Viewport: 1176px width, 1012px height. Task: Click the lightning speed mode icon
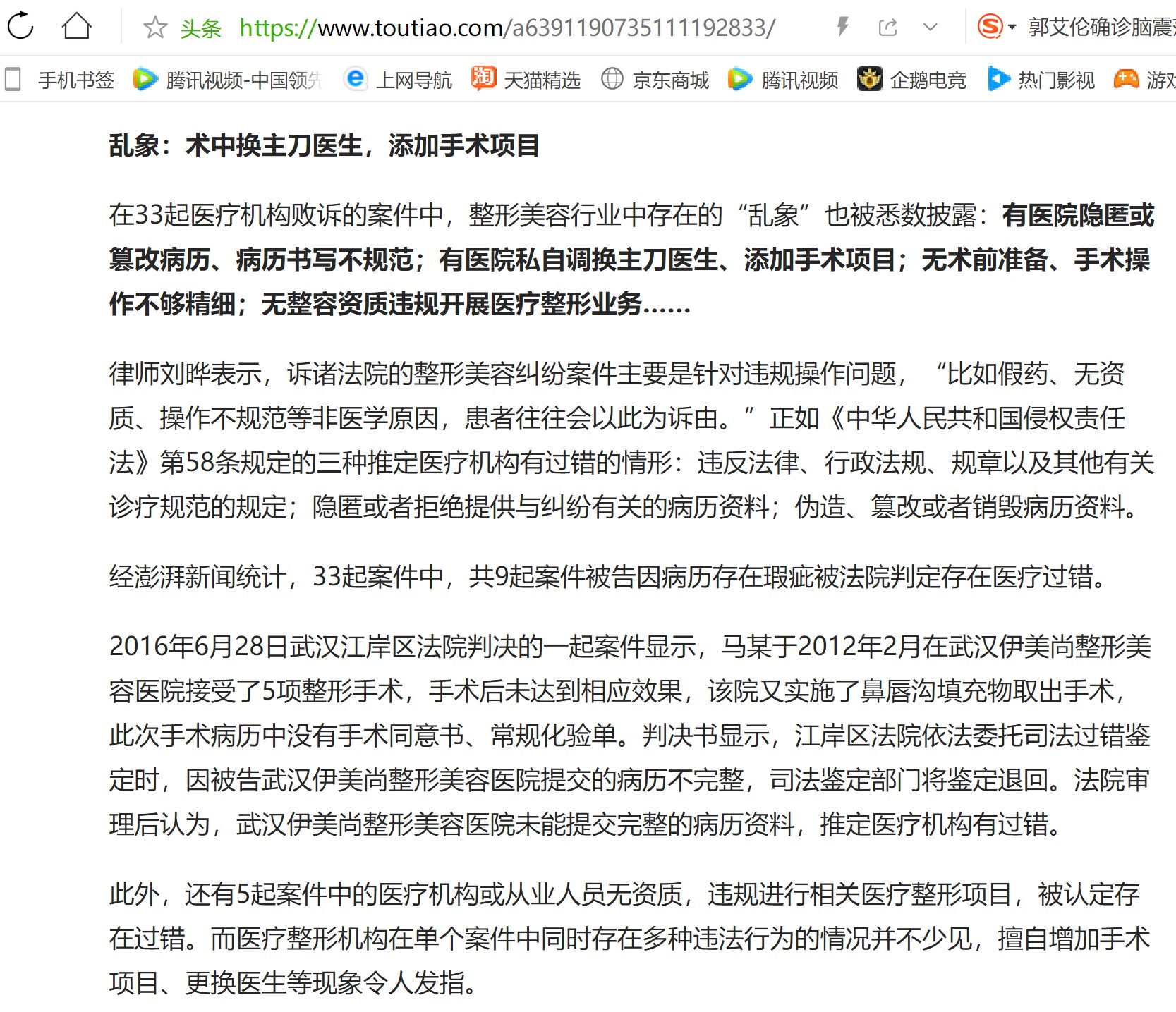(842, 28)
